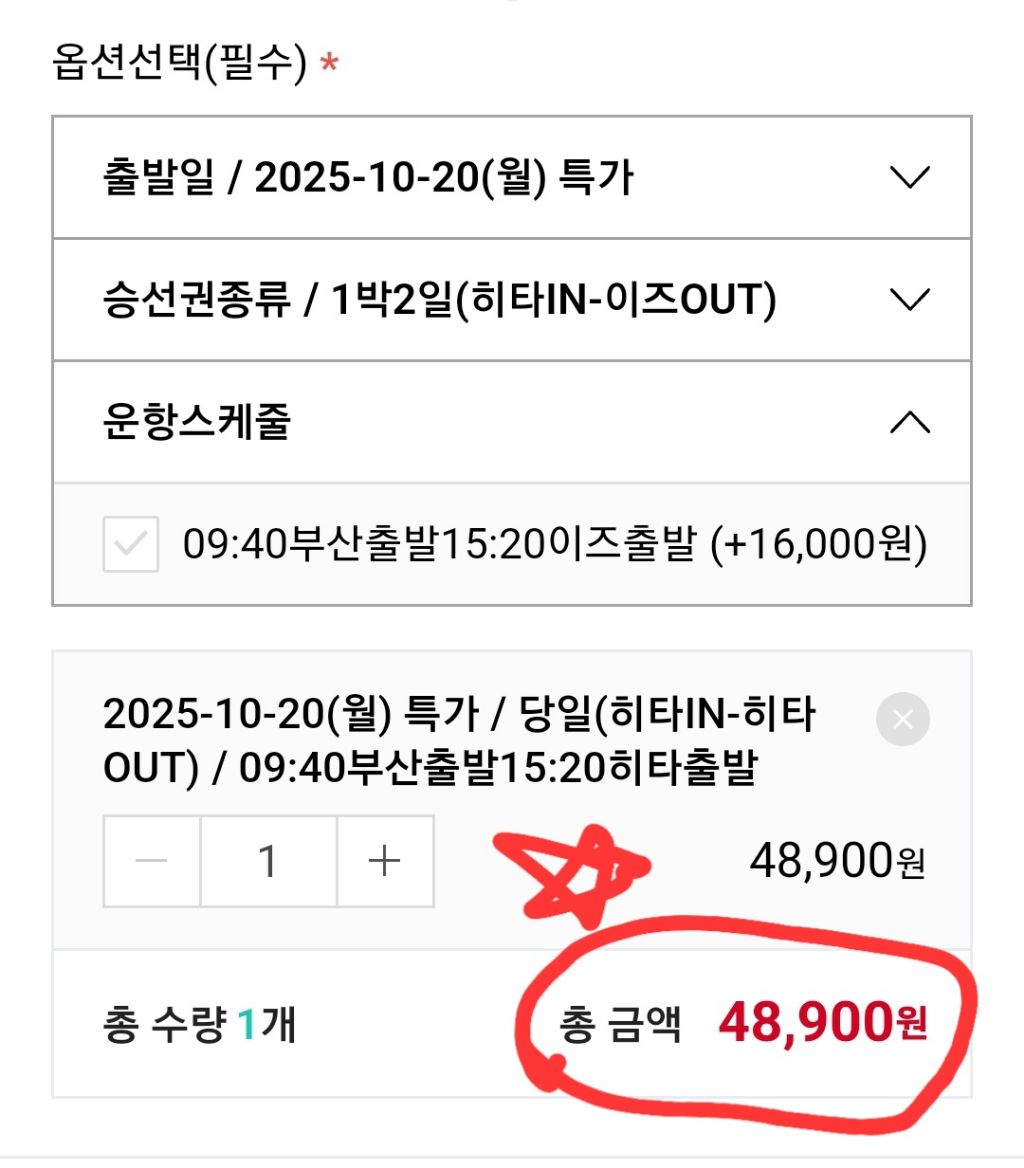Click the 총 금액 label
1024x1168 pixels.
[x=620, y=1026]
